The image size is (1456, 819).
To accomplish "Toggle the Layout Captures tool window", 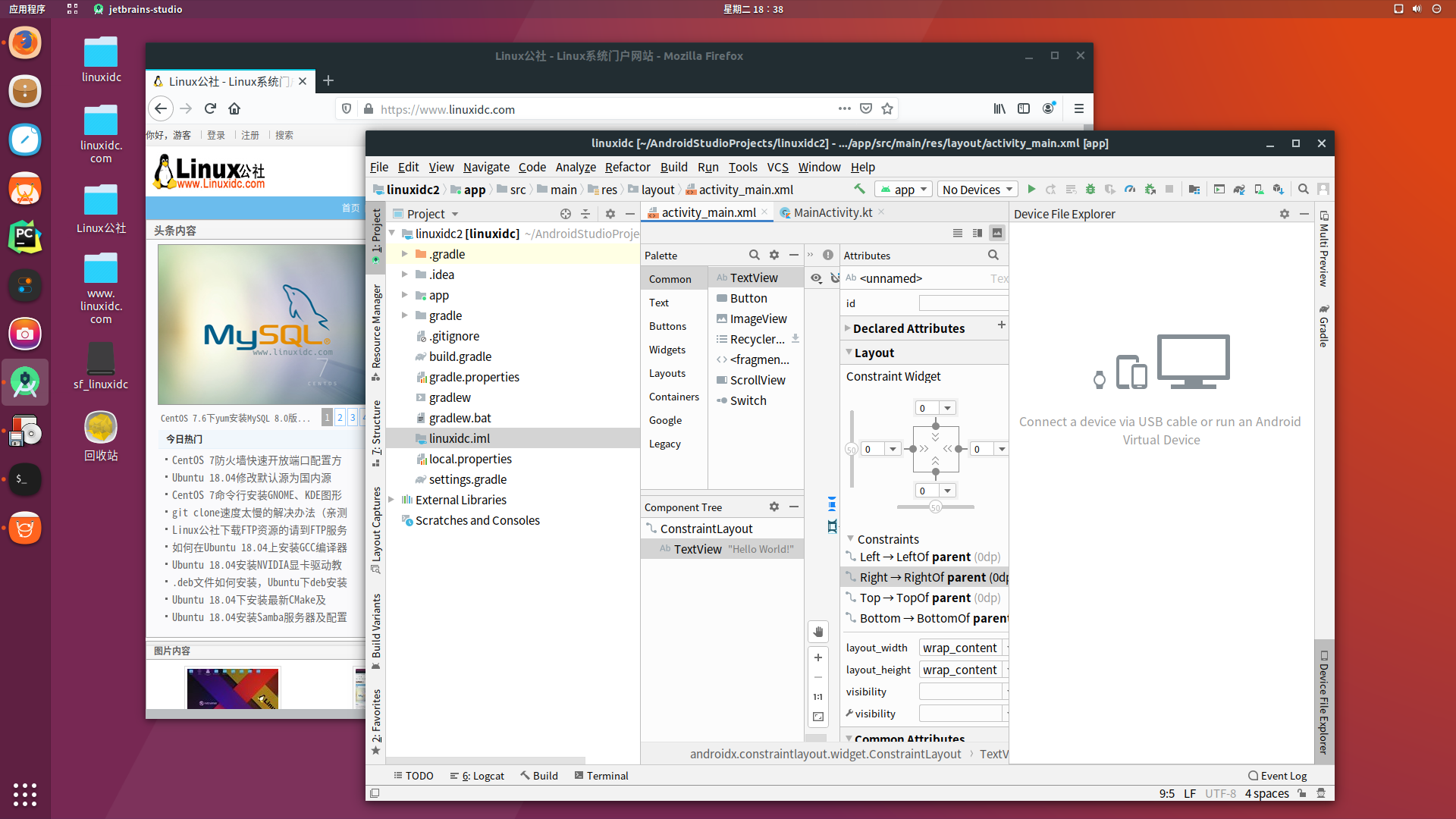I will click(376, 530).
